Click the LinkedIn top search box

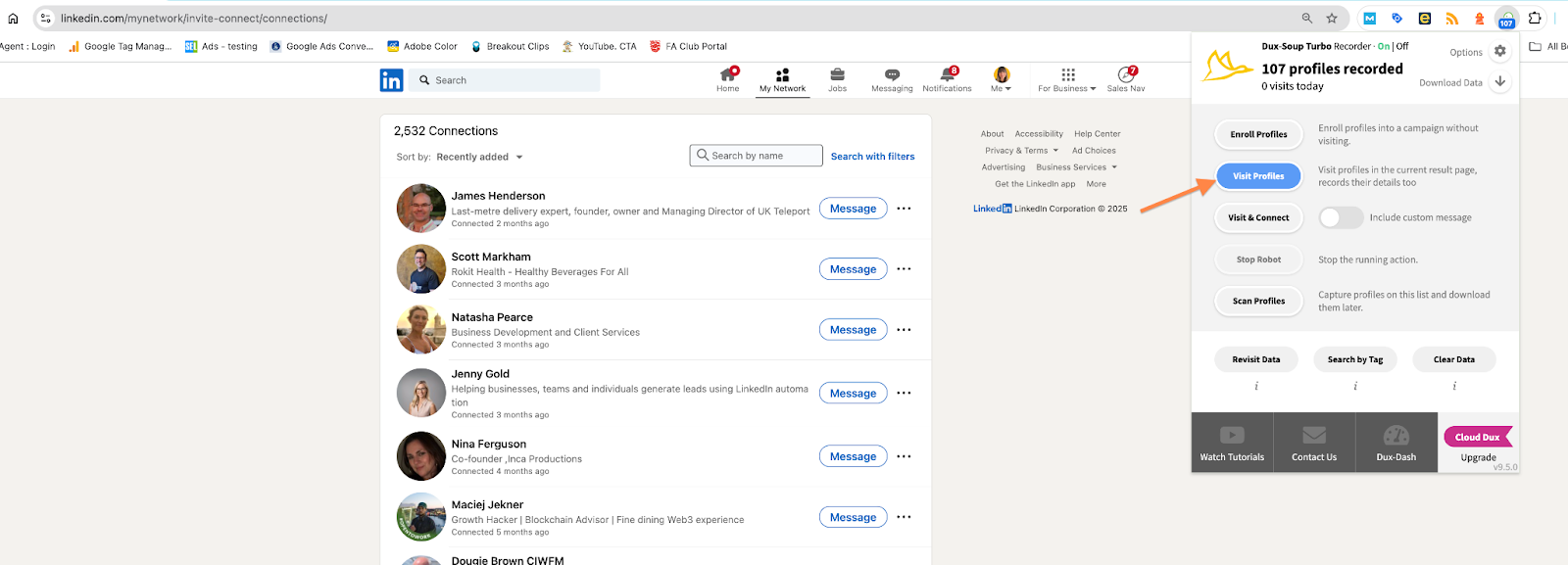tap(506, 80)
